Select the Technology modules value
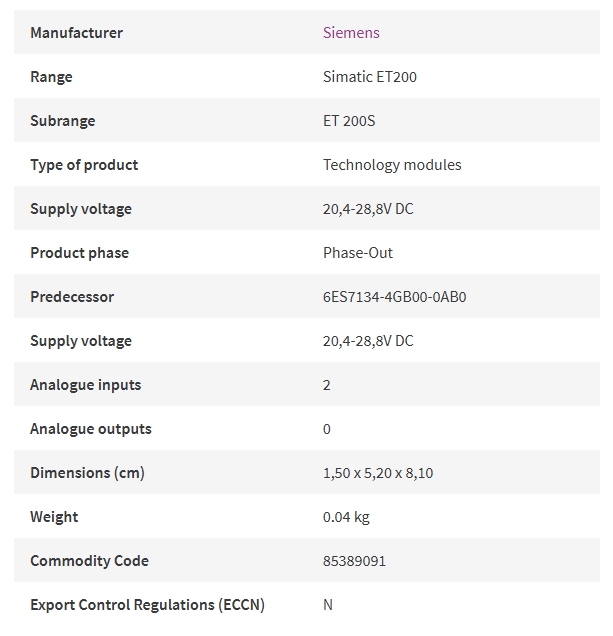Screen dimensions: 613x636 [x=392, y=165]
